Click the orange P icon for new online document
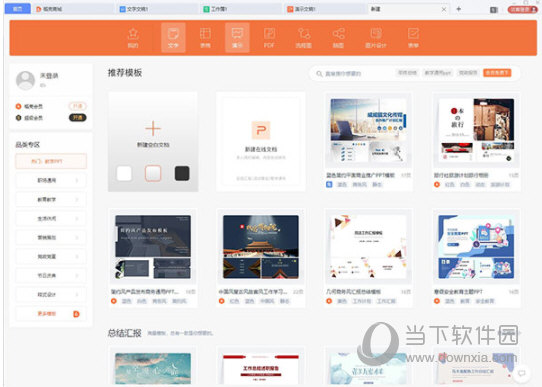Image resolution: width=542 pixels, height=387 pixels. click(261, 130)
